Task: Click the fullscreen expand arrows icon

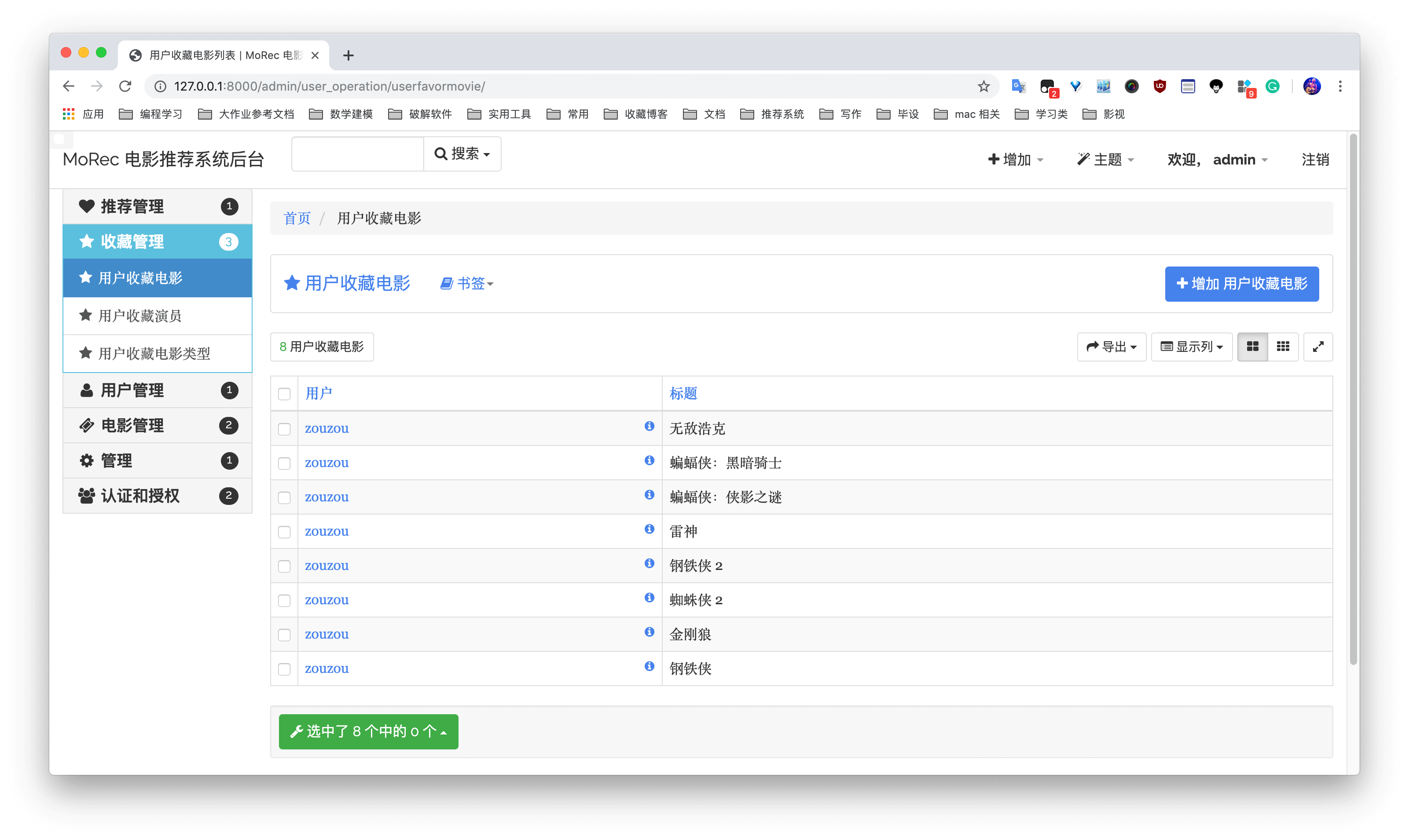Action: [1318, 347]
